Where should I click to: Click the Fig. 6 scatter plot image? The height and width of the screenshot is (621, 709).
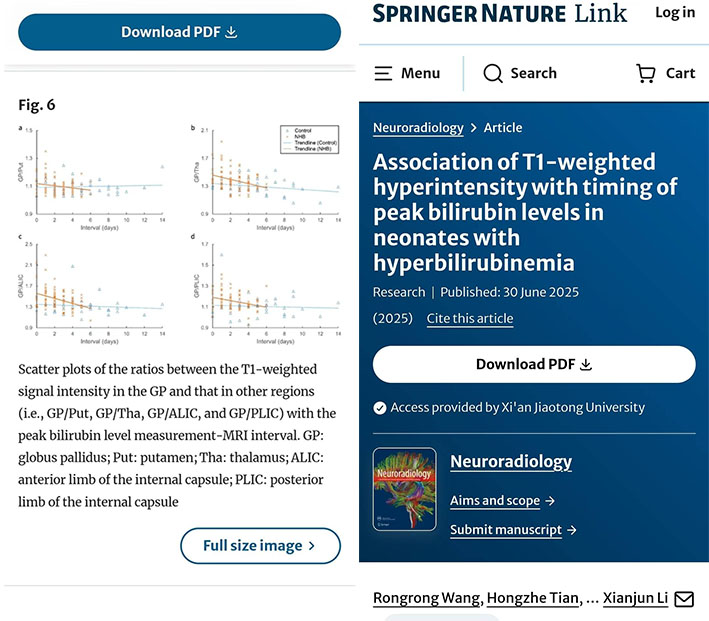click(x=180, y=234)
